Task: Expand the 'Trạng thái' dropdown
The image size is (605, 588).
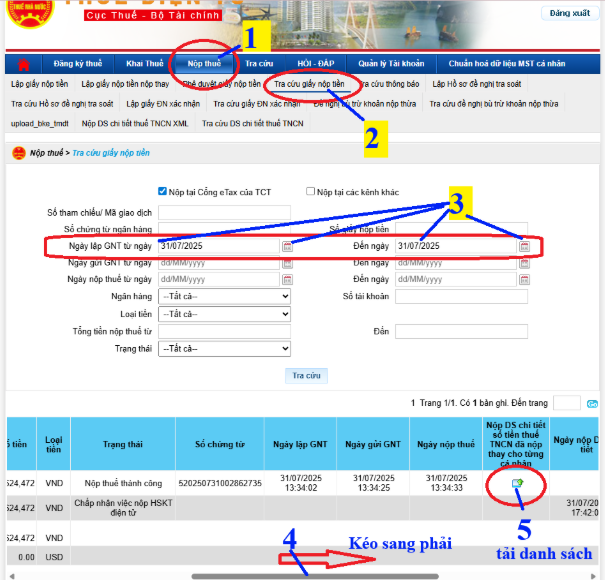Action: pyautogui.click(x=223, y=348)
